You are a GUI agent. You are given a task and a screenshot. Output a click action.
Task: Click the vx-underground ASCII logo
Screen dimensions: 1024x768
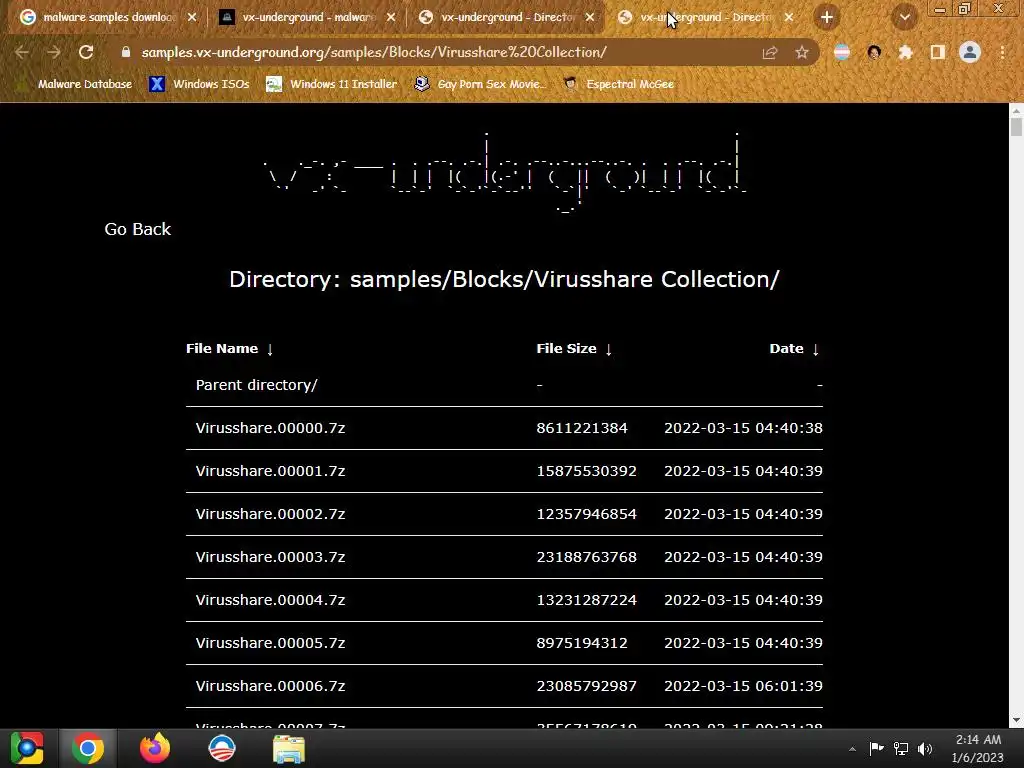pos(504,171)
